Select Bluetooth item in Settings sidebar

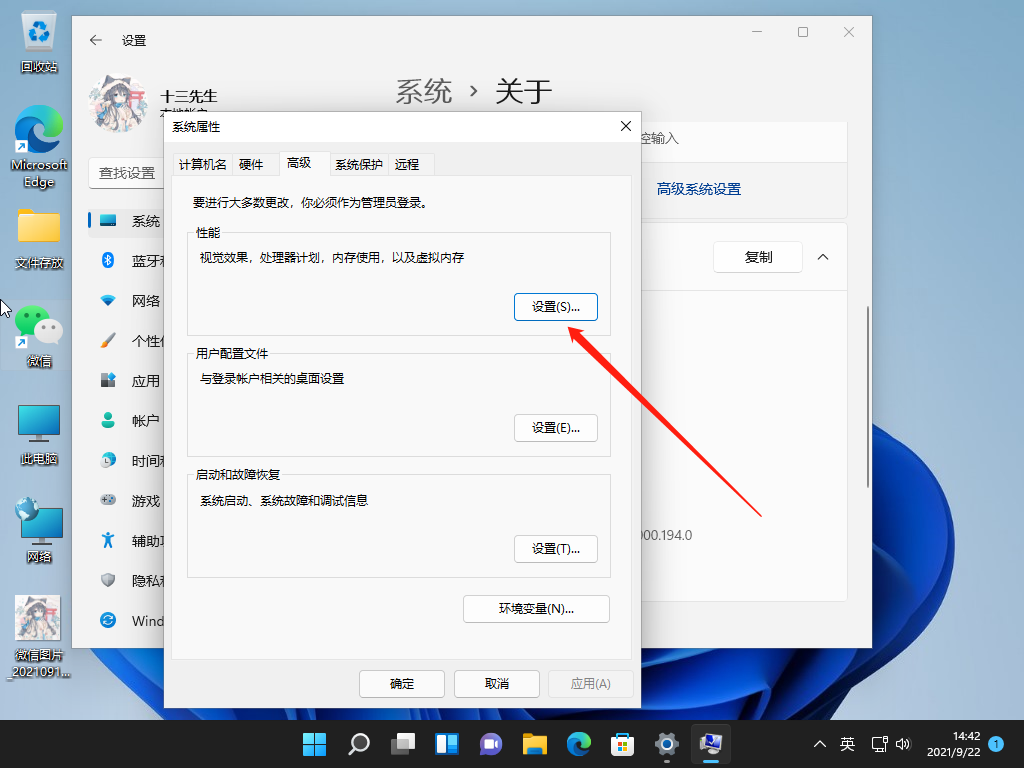click(127, 261)
